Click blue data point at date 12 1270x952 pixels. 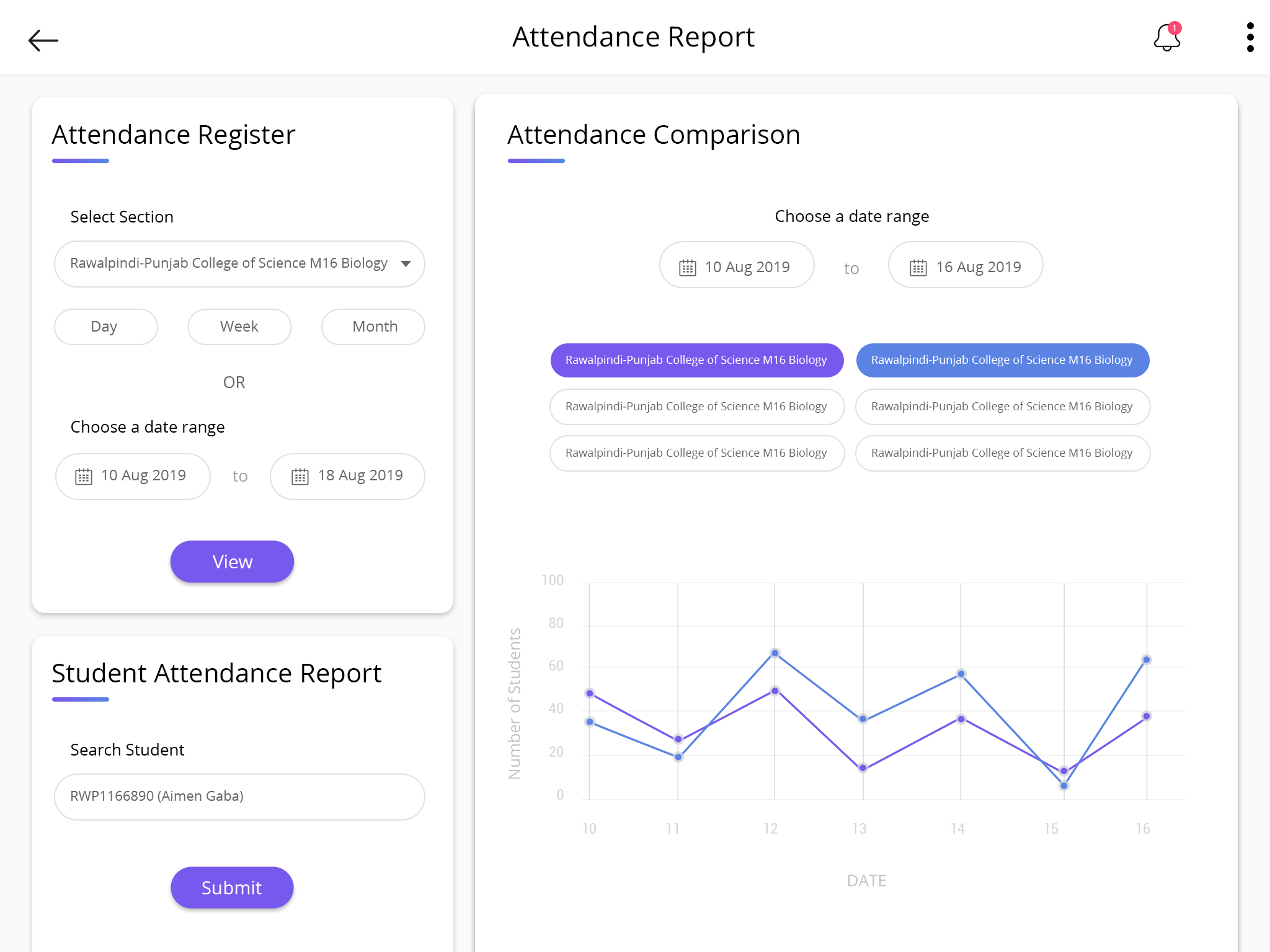click(775, 653)
